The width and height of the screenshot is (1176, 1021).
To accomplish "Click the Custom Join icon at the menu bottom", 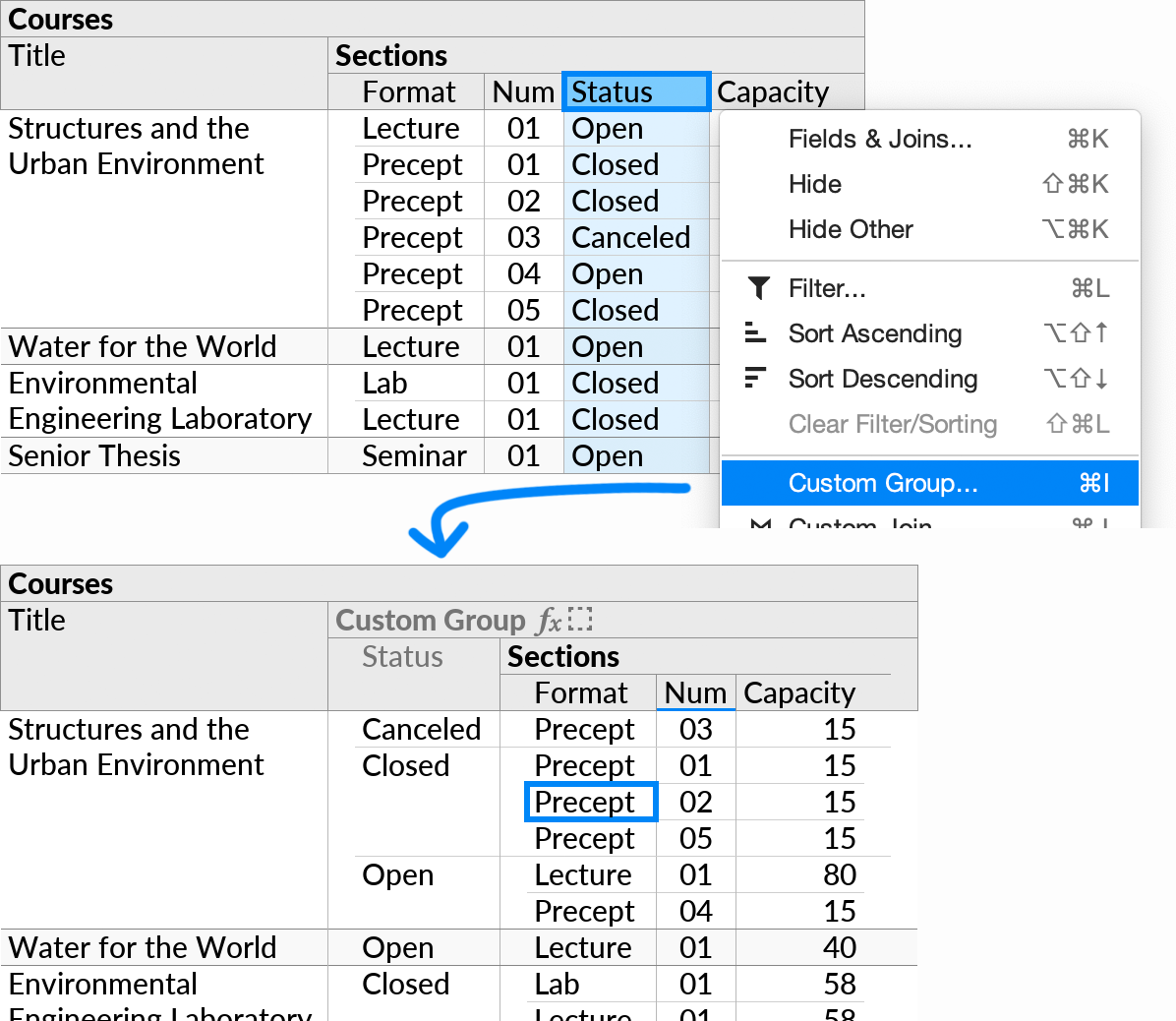I will click(x=760, y=524).
